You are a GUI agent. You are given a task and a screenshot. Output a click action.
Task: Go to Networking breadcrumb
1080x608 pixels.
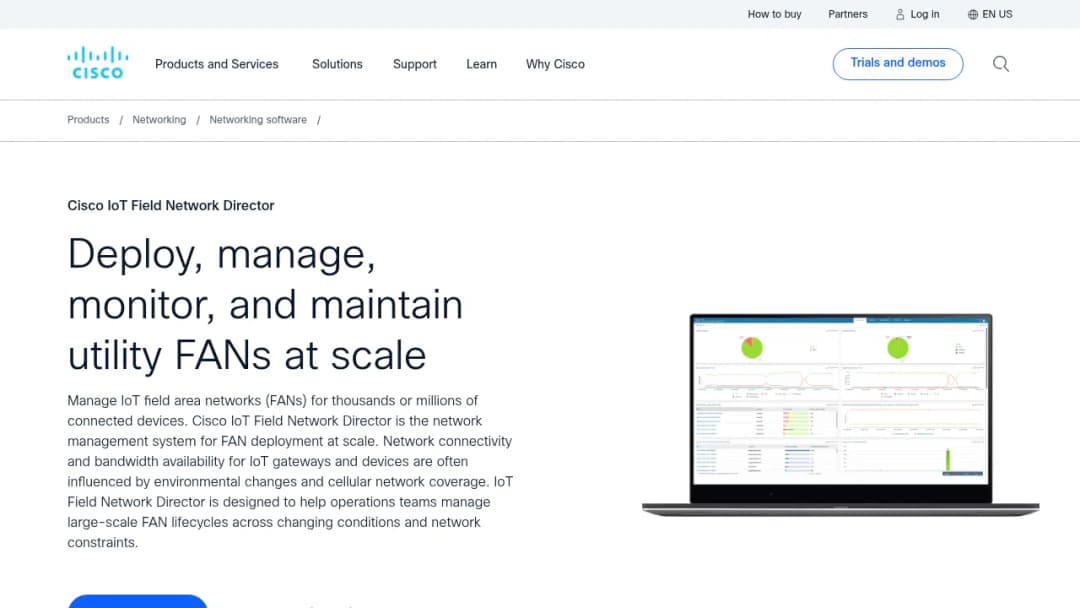(x=159, y=120)
